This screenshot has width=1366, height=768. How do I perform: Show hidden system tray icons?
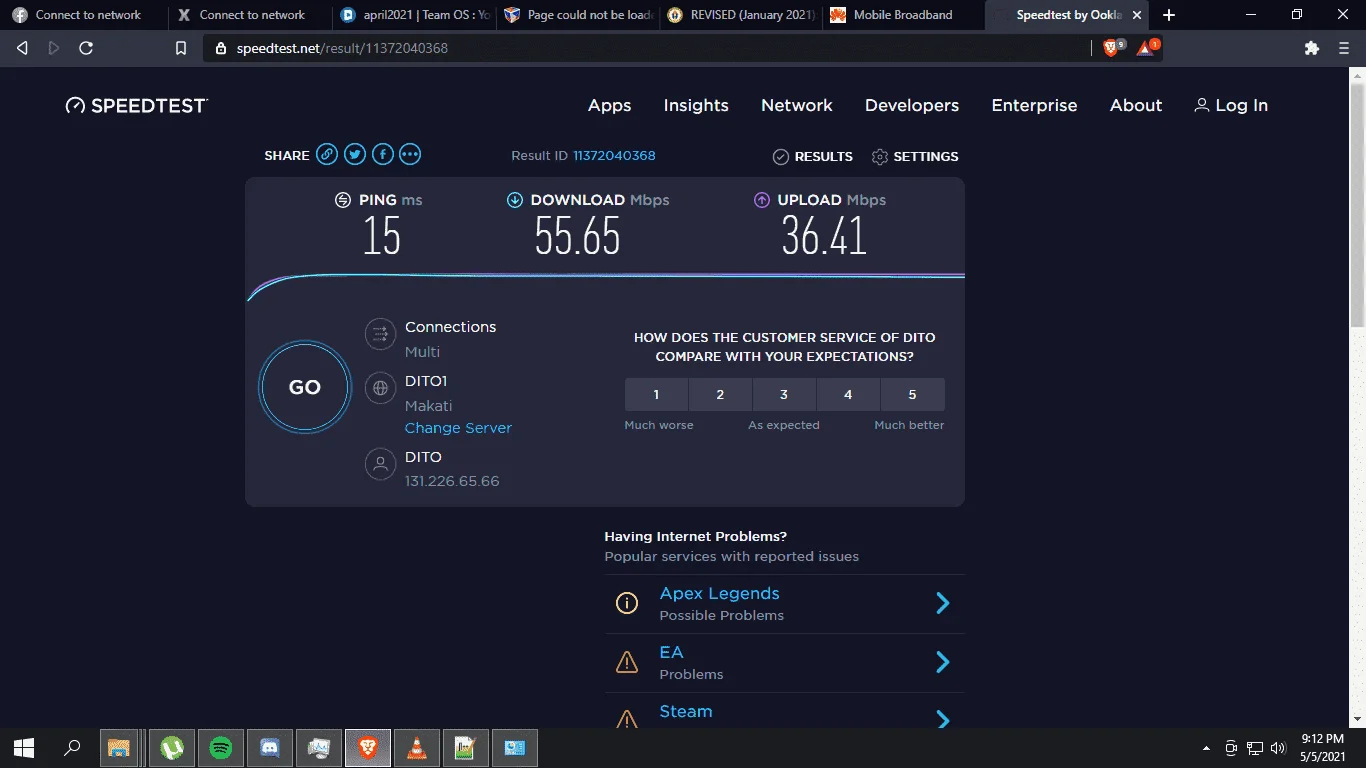pyautogui.click(x=1206, y=747)
